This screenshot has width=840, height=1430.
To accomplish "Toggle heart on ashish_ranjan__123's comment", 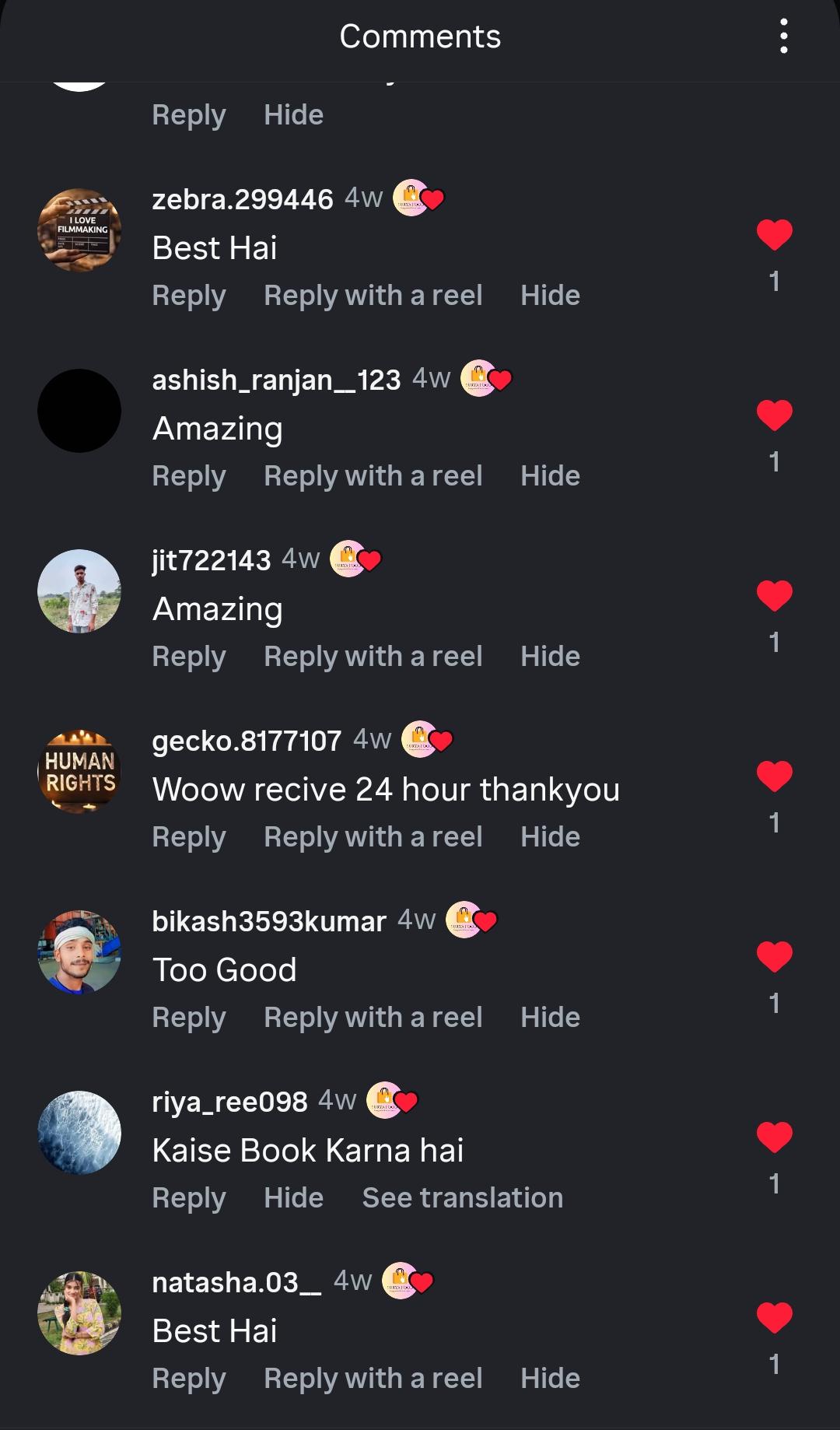I will click(x=775, y=415).
